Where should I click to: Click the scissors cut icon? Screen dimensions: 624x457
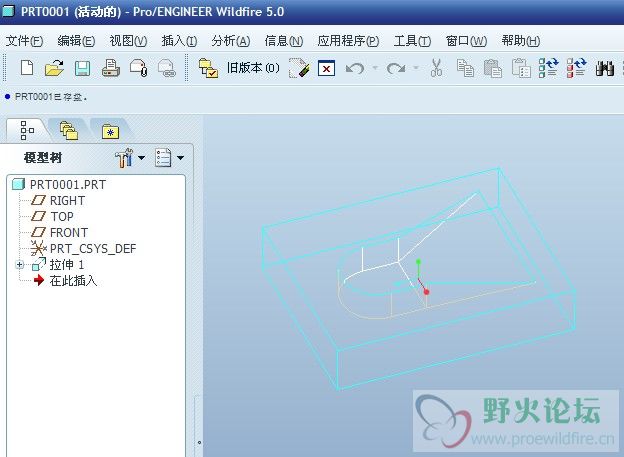coord(437,68)
